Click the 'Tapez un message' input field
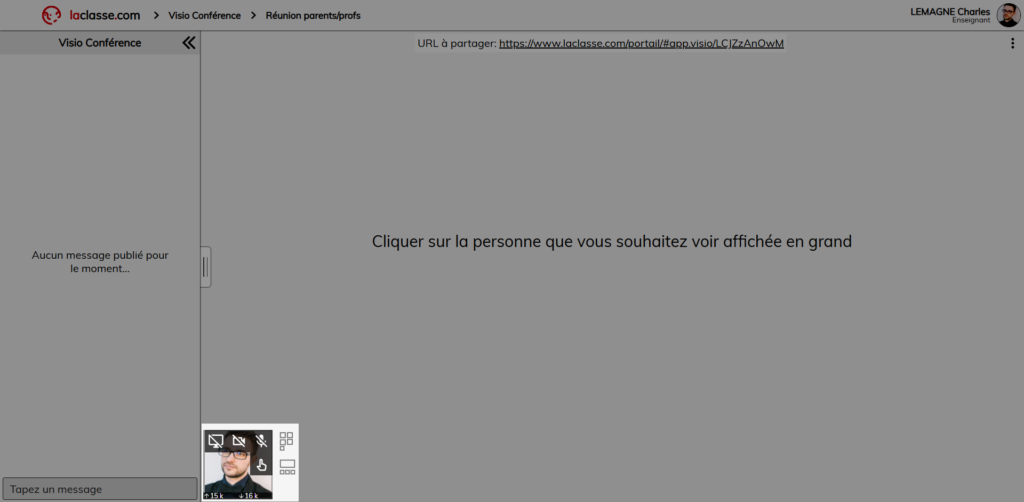The image size is (1024, 502). click(x=99, y=489)
